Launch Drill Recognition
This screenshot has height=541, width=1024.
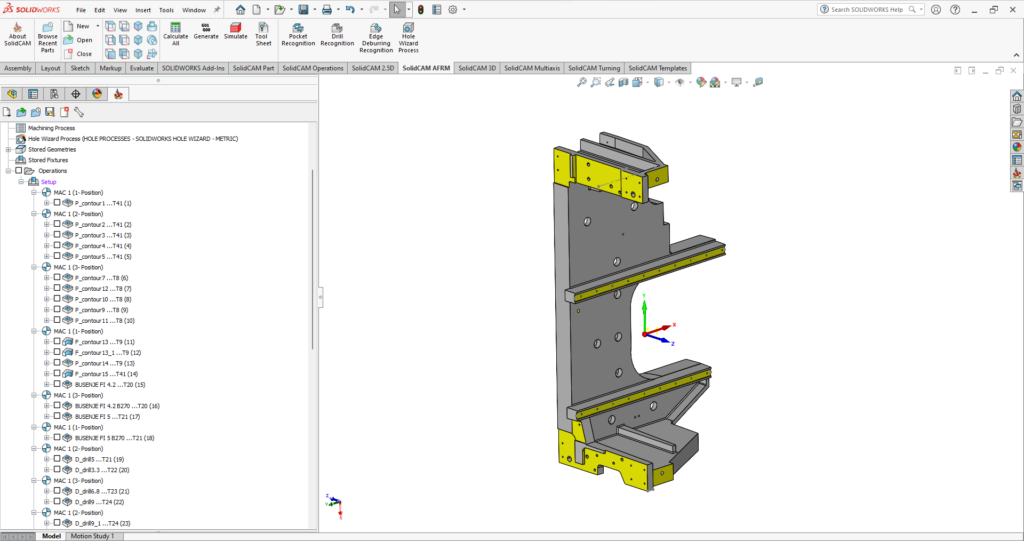point(338,35)
